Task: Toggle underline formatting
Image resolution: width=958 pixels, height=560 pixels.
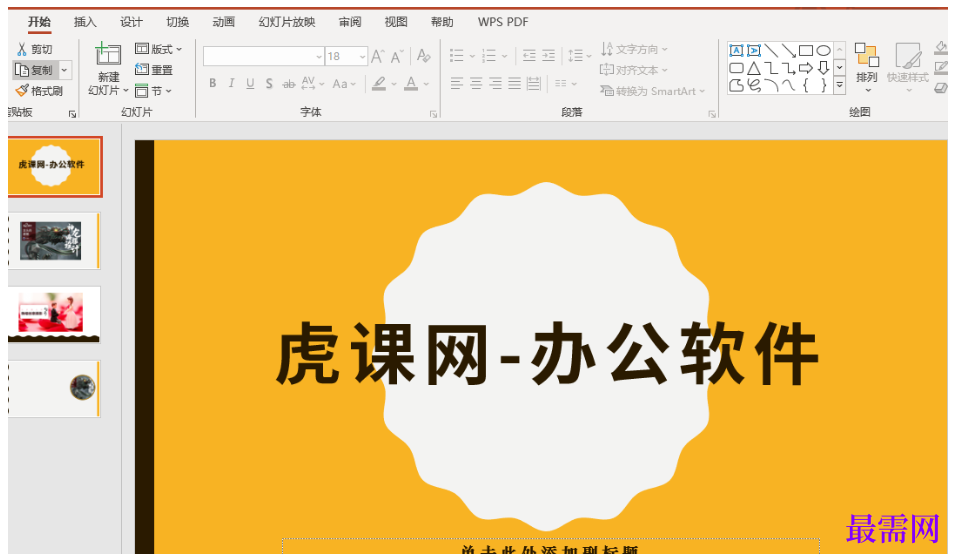Action: click(250, 84)
